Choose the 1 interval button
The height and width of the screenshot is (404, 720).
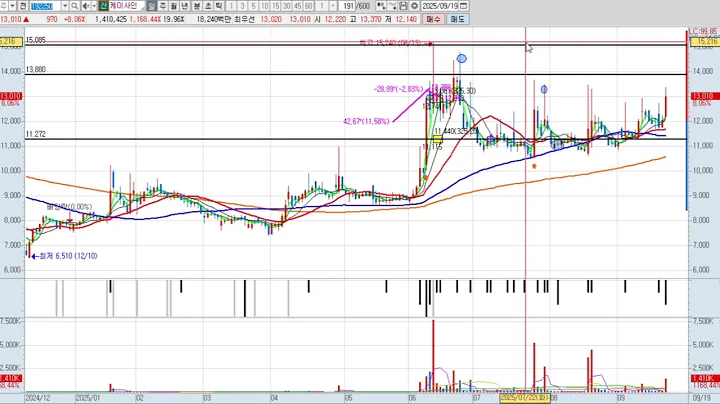coord(231,6)
